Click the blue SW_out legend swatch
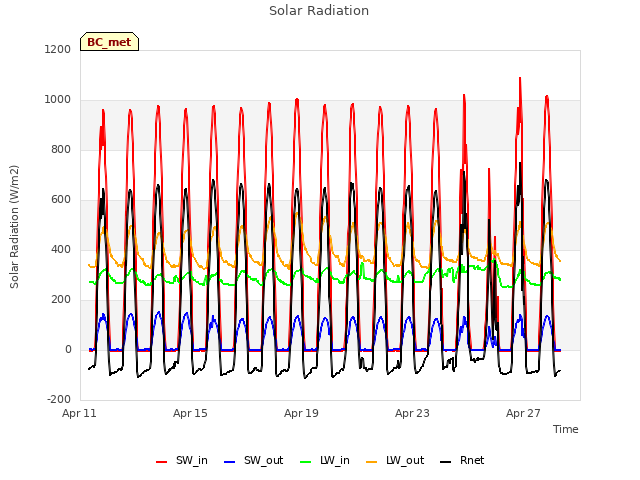Viewport: 640px width, 480px height. pyautogui.click(x=230, y=462)
